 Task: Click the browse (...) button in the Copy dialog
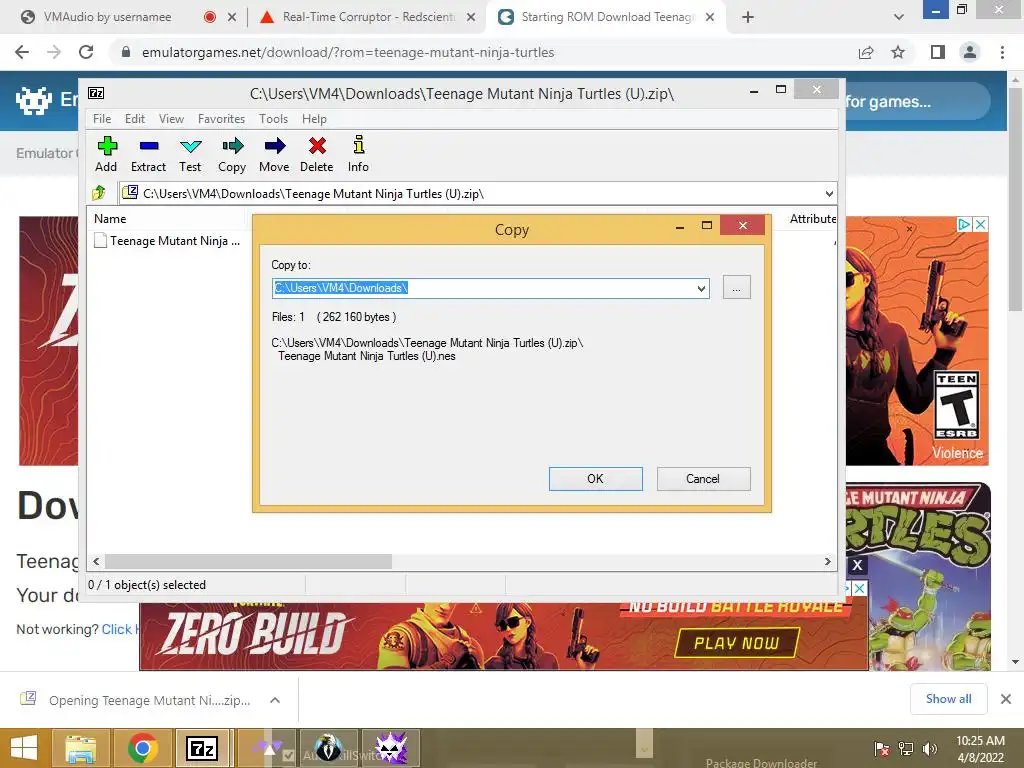737,288
